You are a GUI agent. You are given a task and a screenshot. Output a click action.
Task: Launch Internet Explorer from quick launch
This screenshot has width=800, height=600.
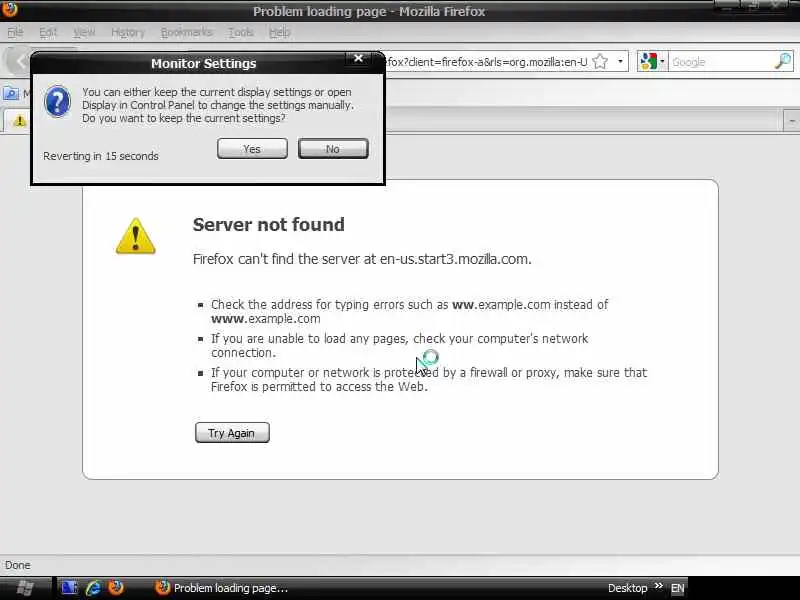point(93,588)
